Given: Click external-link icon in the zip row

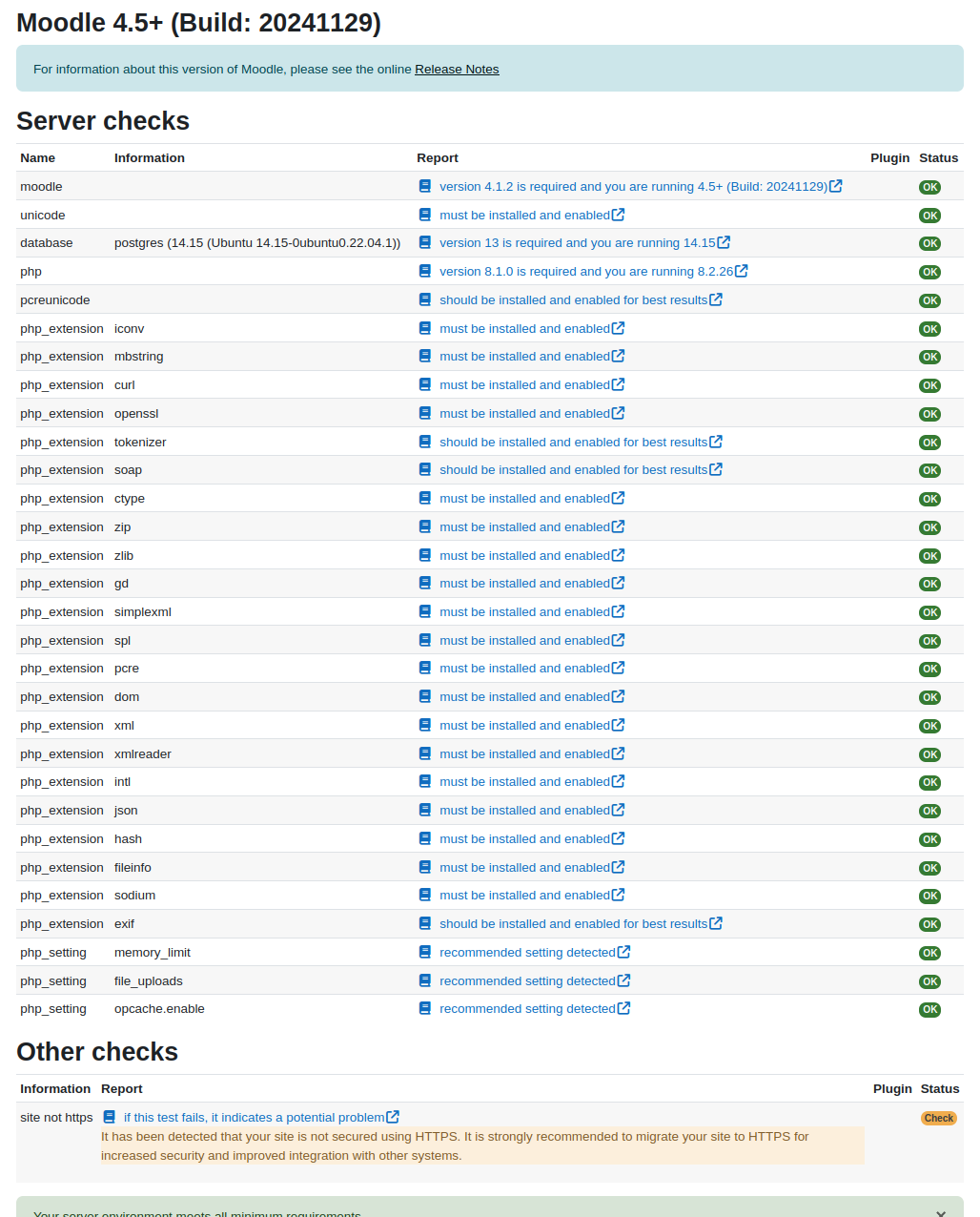Looking at the screenshot, I should click(x=619, y=526).
